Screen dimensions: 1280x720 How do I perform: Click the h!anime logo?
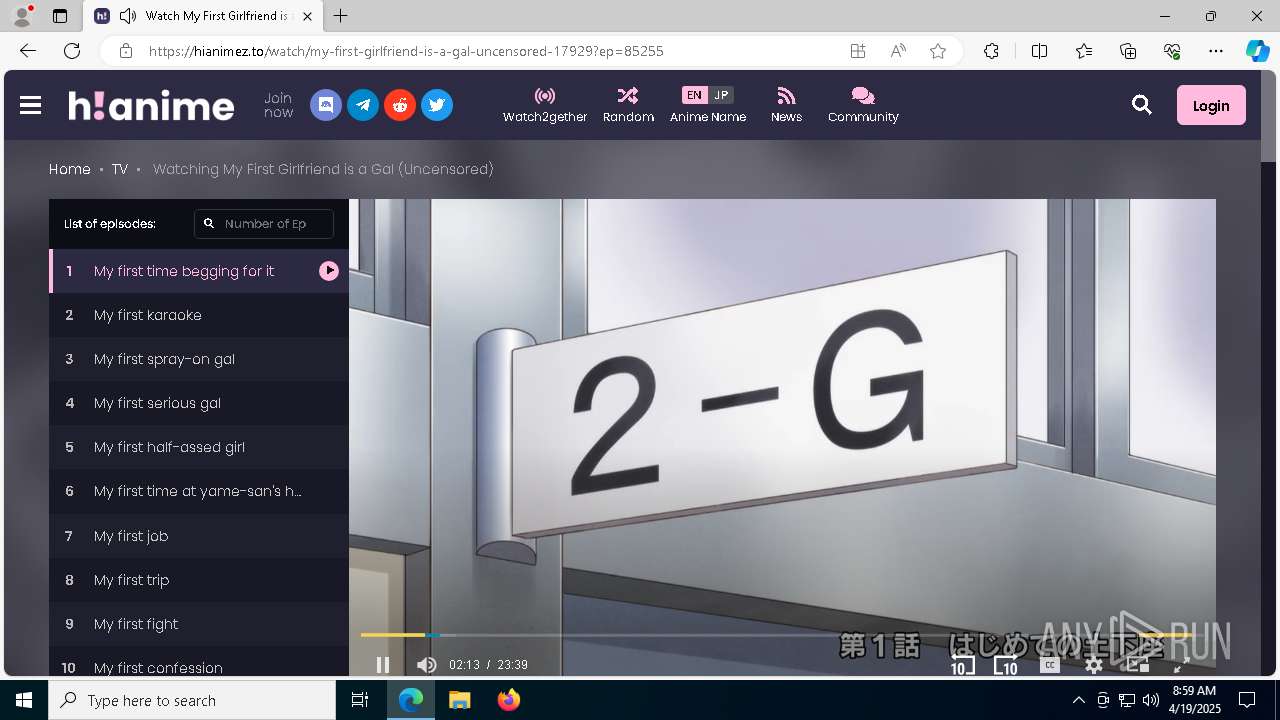click(x=151, y=105)
